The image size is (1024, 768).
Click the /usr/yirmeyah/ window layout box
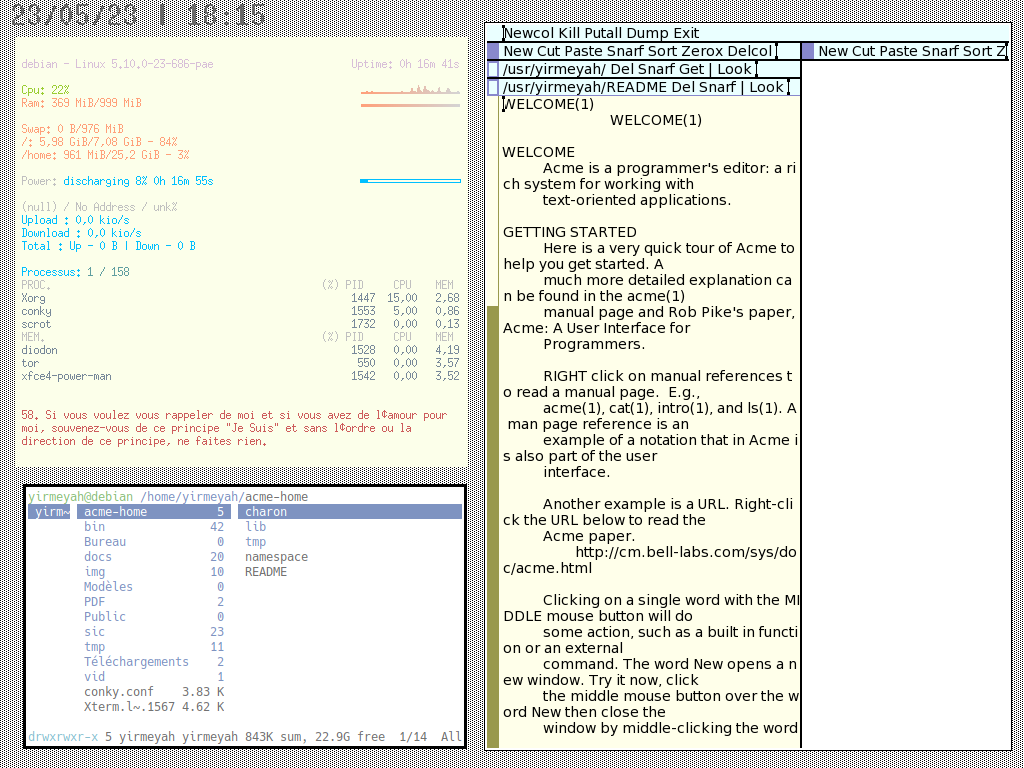493,69
